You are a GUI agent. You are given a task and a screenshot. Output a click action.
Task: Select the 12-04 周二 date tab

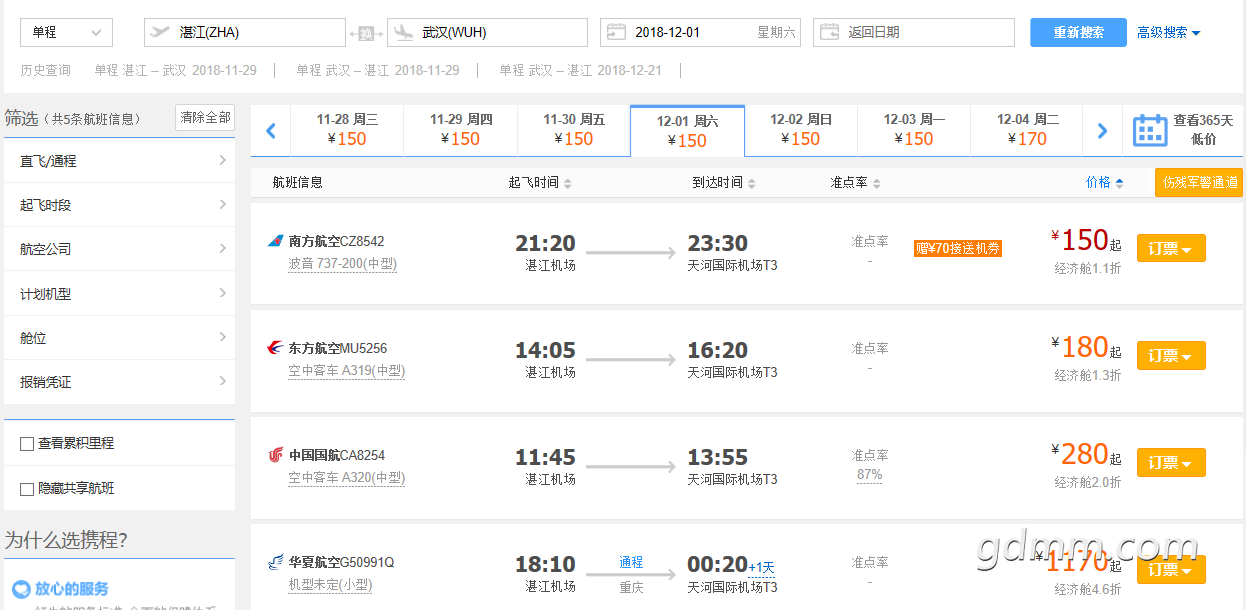click(1027, 130)
